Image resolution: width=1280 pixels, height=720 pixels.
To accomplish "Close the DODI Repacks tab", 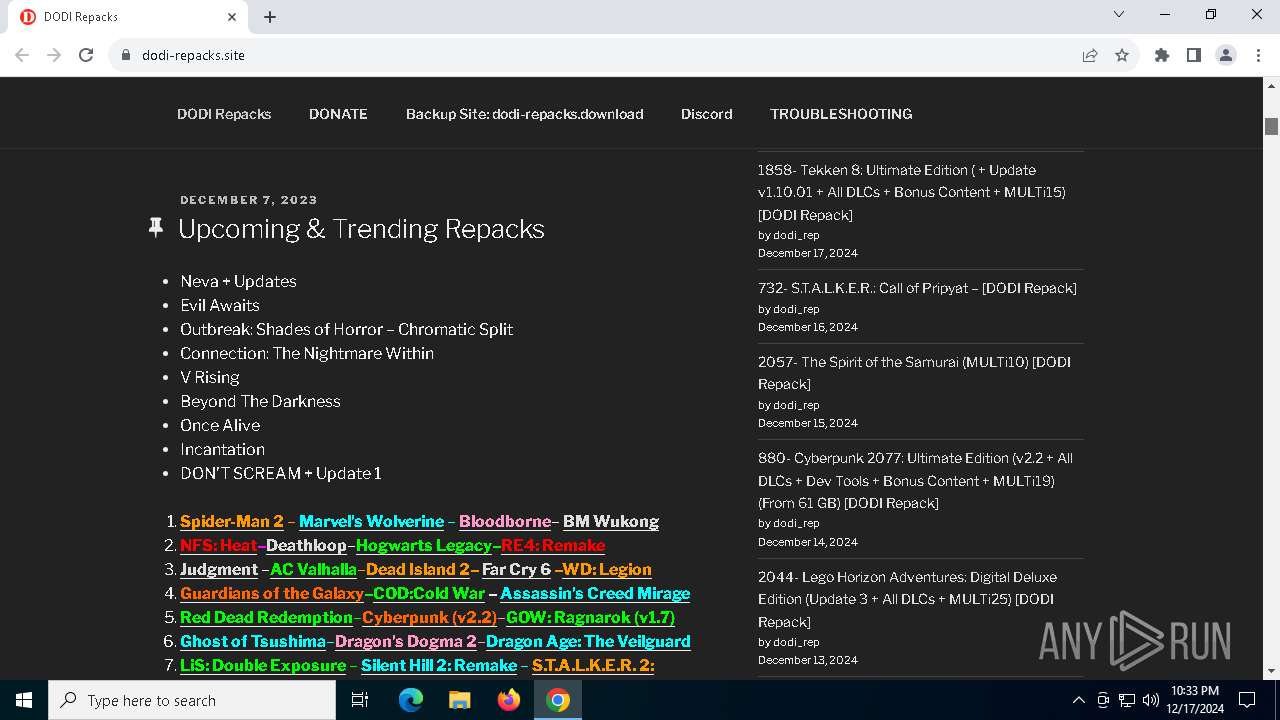I will pyautogui.click(x=232, y=16).
